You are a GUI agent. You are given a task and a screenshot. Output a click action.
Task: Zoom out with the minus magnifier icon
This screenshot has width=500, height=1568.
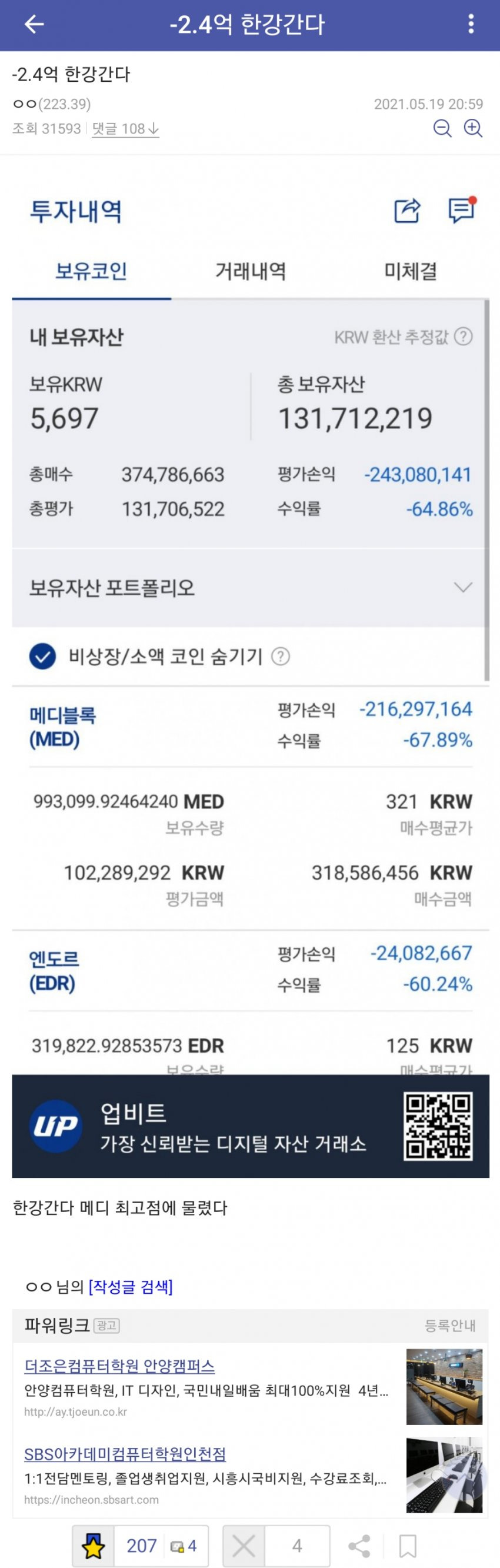[442, 128]
